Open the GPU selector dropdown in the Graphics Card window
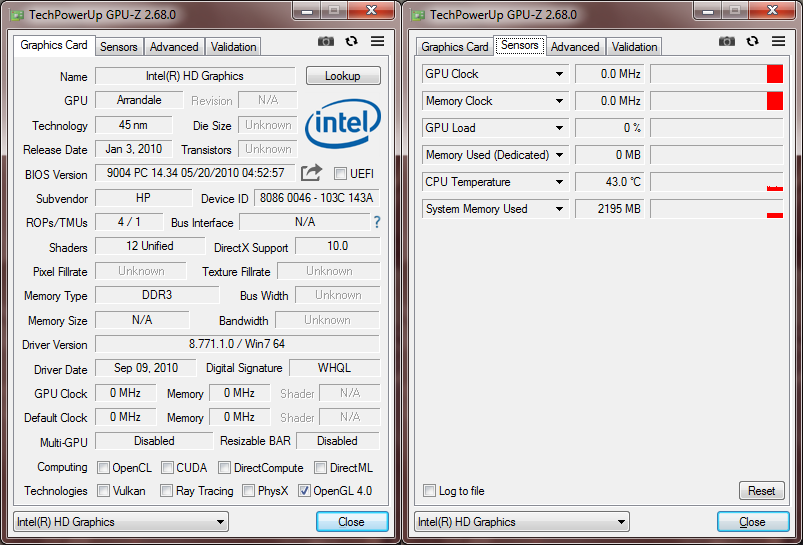 click(120, 522)
